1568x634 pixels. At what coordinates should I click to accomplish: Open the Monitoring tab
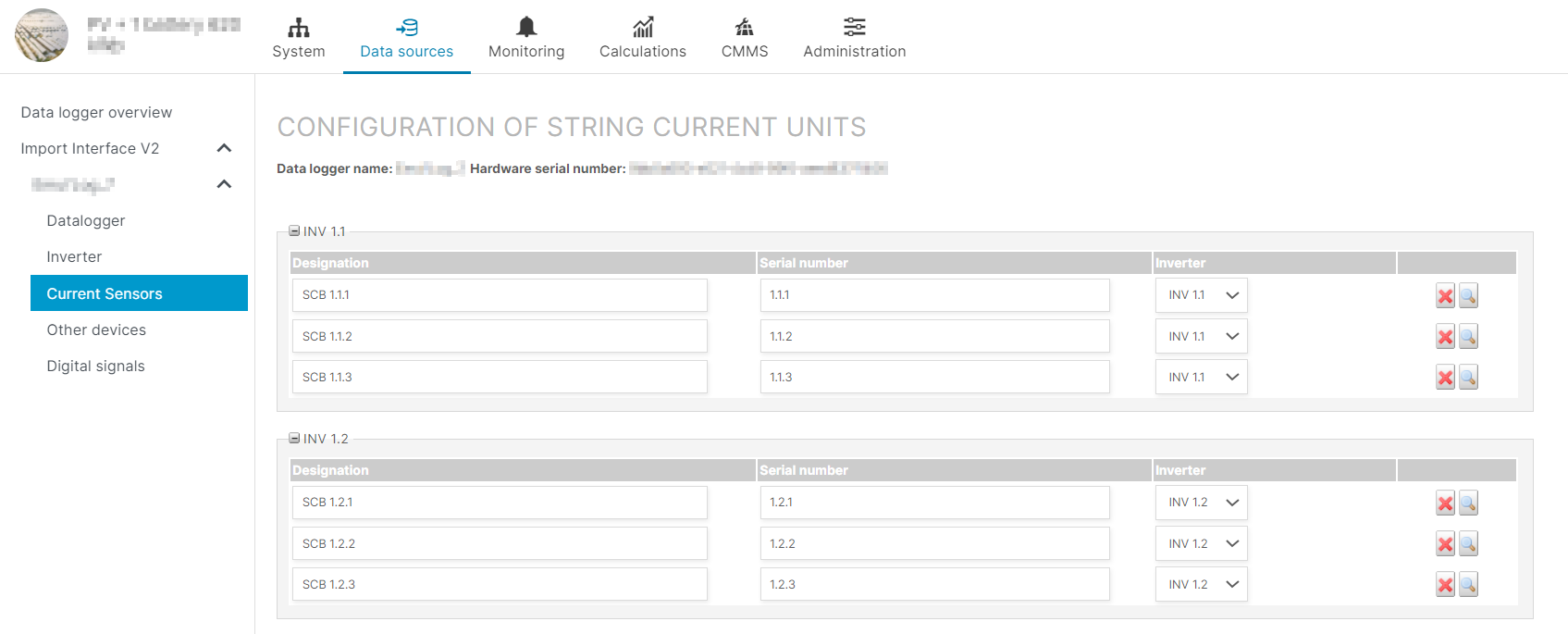pyautogui.click(x=526, y=37)
